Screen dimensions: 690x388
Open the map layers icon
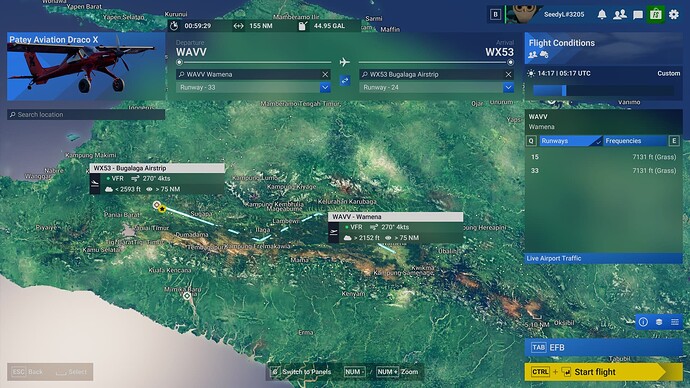(x=659, y=322)
